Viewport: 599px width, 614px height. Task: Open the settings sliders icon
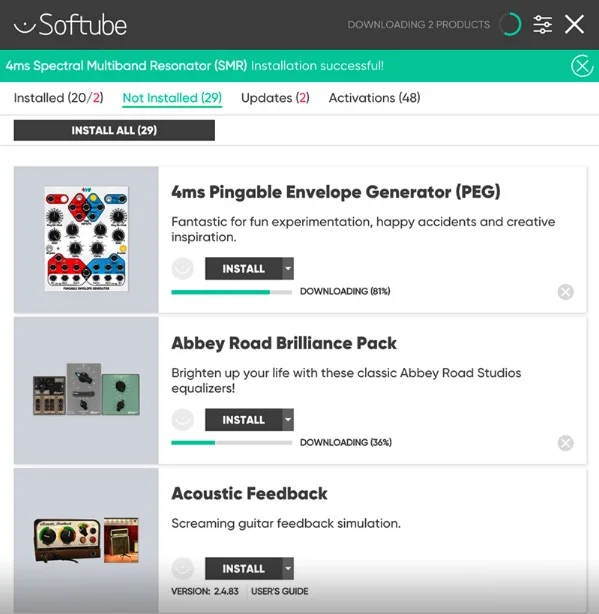click(543, 24)
